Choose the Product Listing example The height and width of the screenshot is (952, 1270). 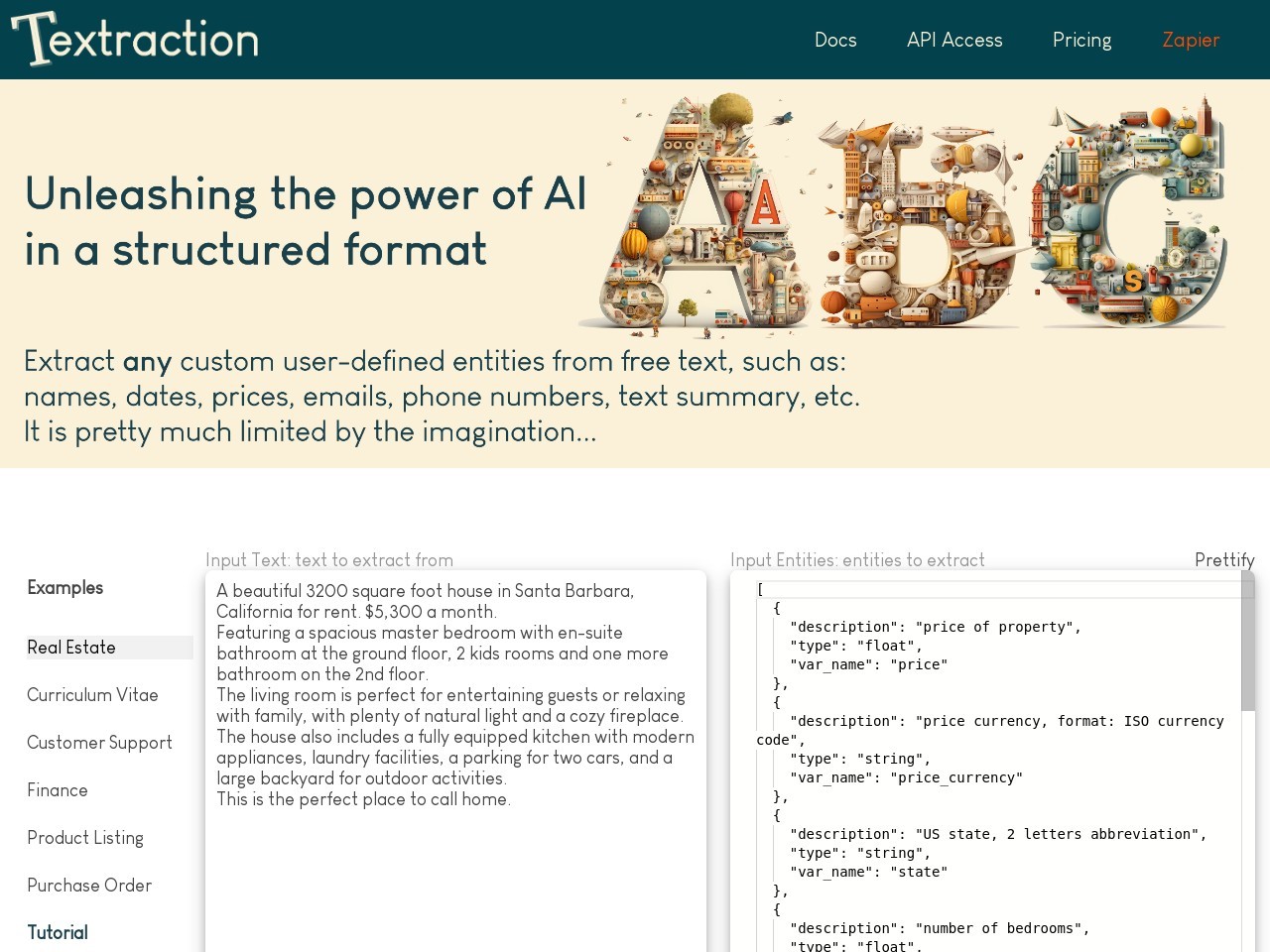click(85, 838)
